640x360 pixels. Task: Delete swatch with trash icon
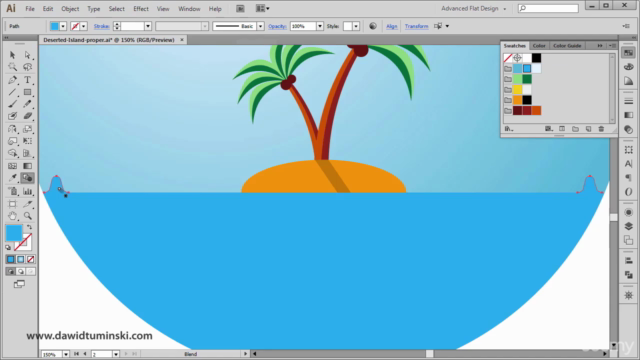coord(601,129)
